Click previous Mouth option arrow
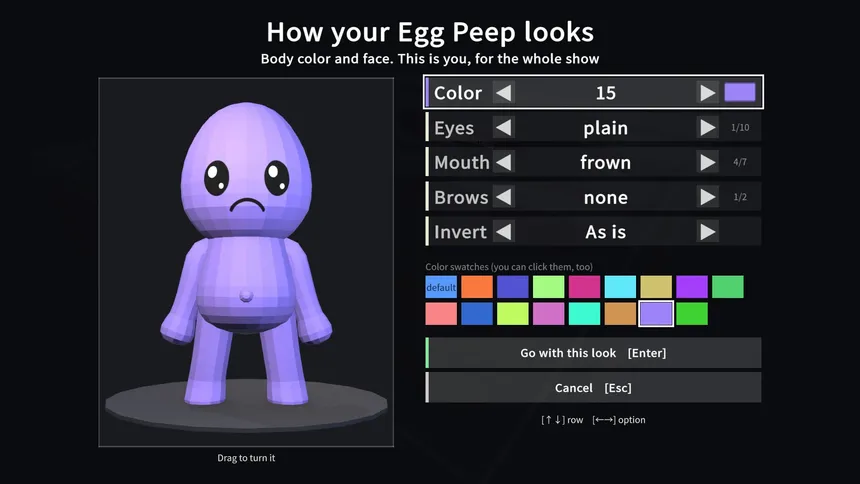Image resolution: width=860 pixels, height=484 pixels. [x=503, y=162]
